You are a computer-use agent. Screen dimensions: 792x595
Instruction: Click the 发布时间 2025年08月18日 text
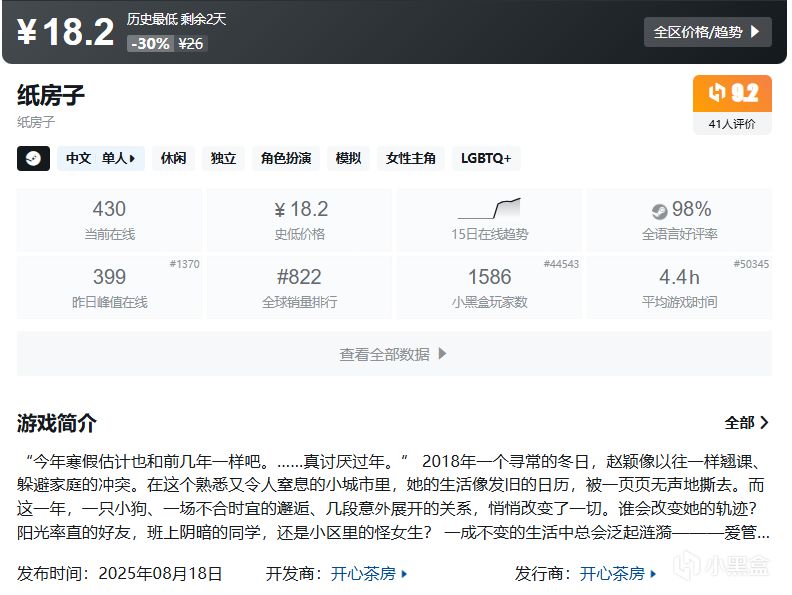pos(120,574)
